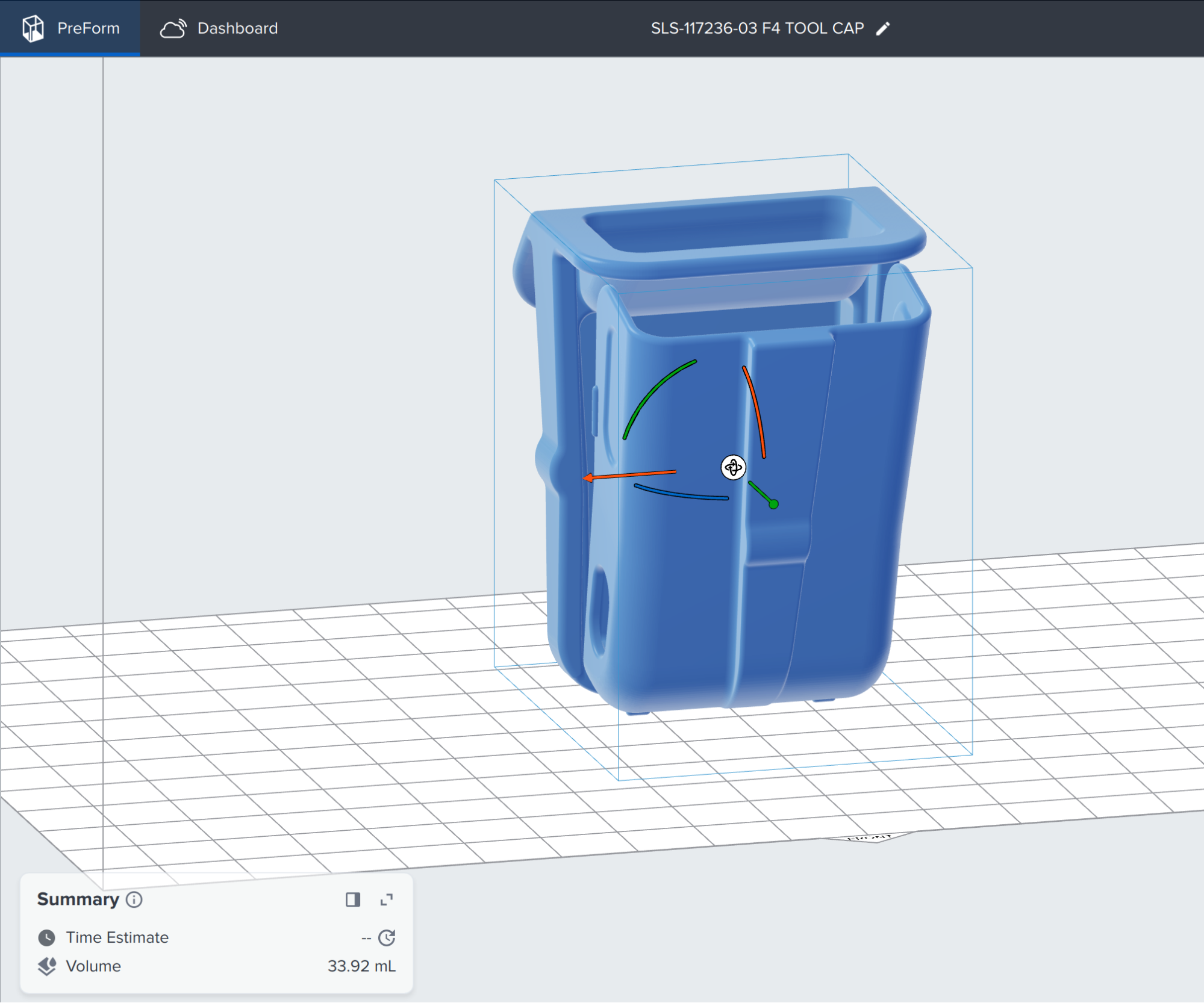
Task: Click the free-rotate sphere at gizmo center
Action: tap(733, 468)
